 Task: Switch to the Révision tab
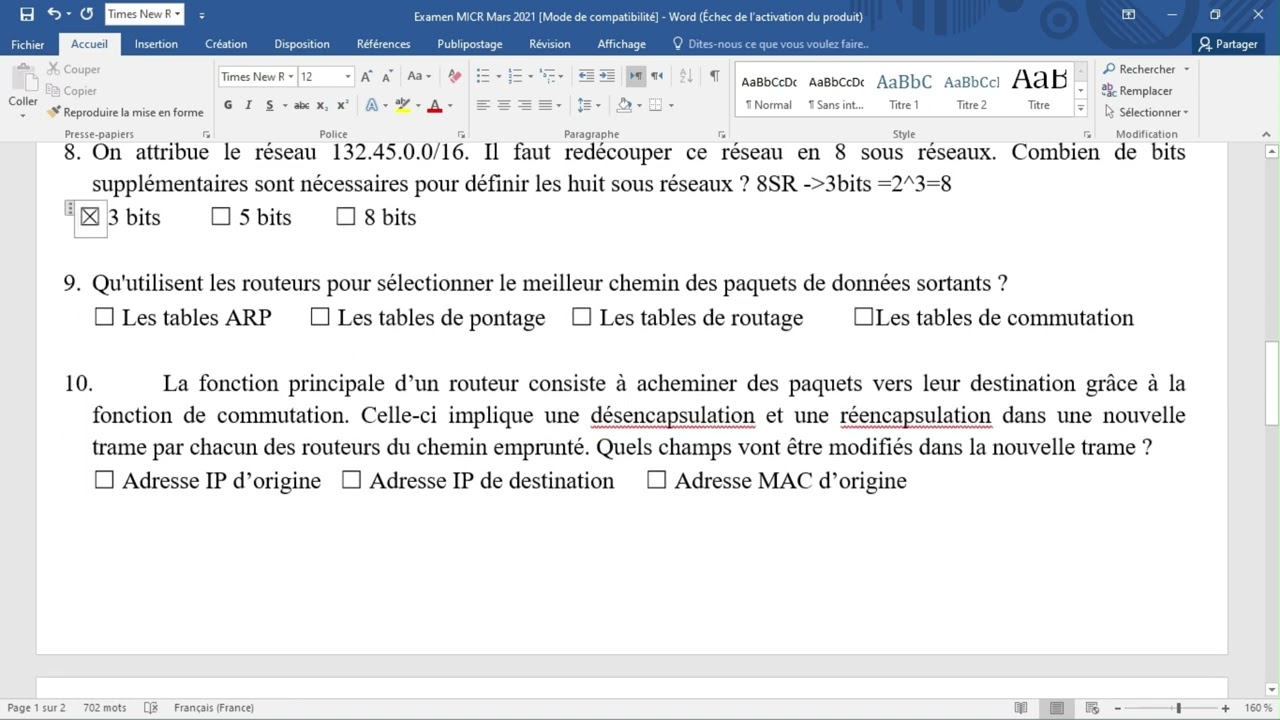[550, 44]
